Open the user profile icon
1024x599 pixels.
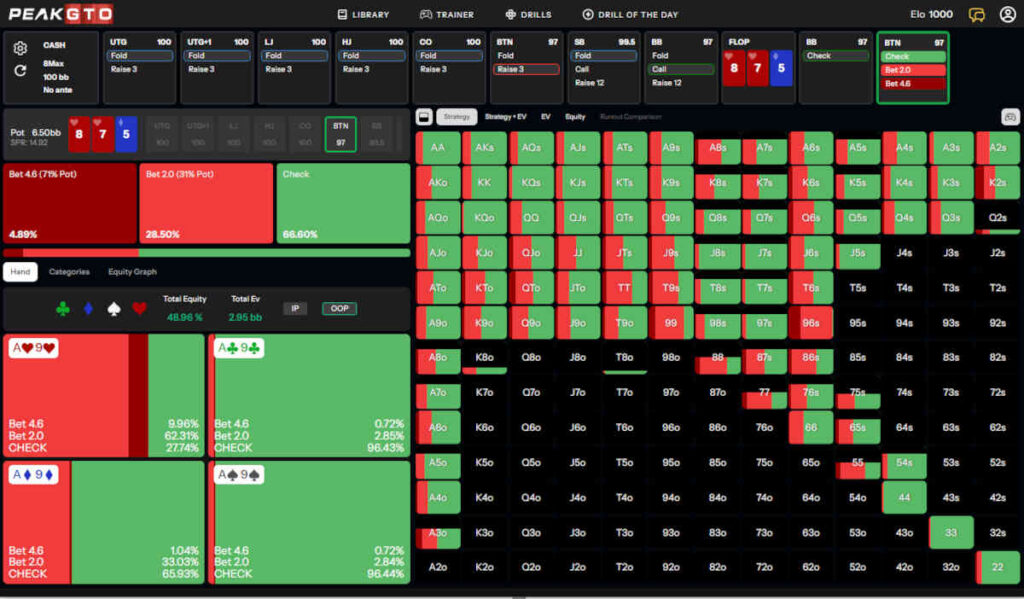click(1007, 14)
